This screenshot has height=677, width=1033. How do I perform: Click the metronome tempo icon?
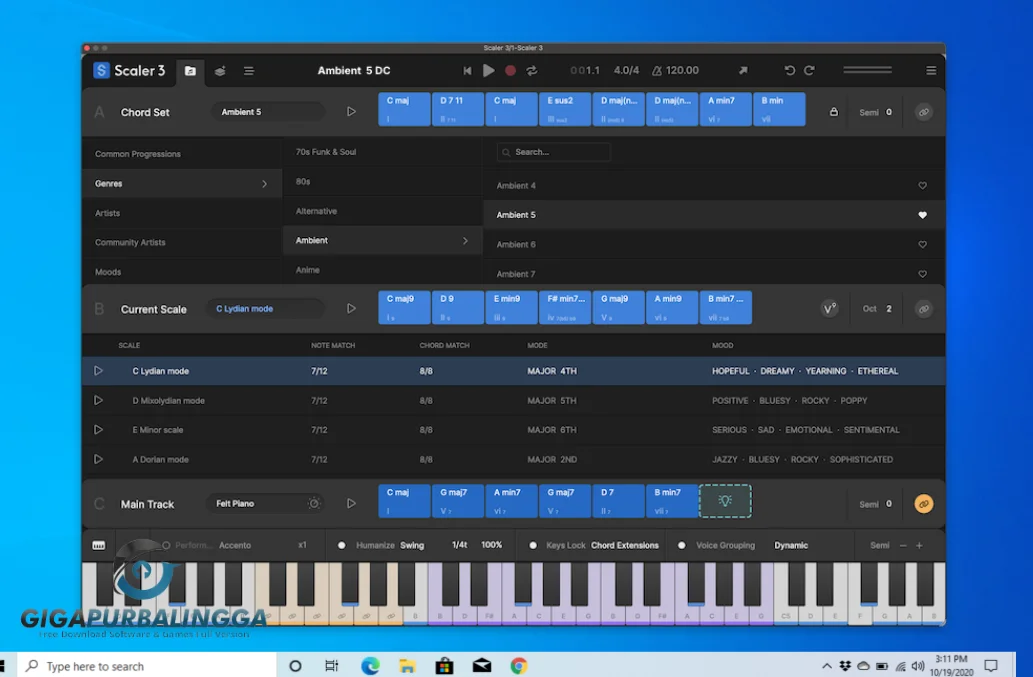pyautogui.click(x=657, y=70)
